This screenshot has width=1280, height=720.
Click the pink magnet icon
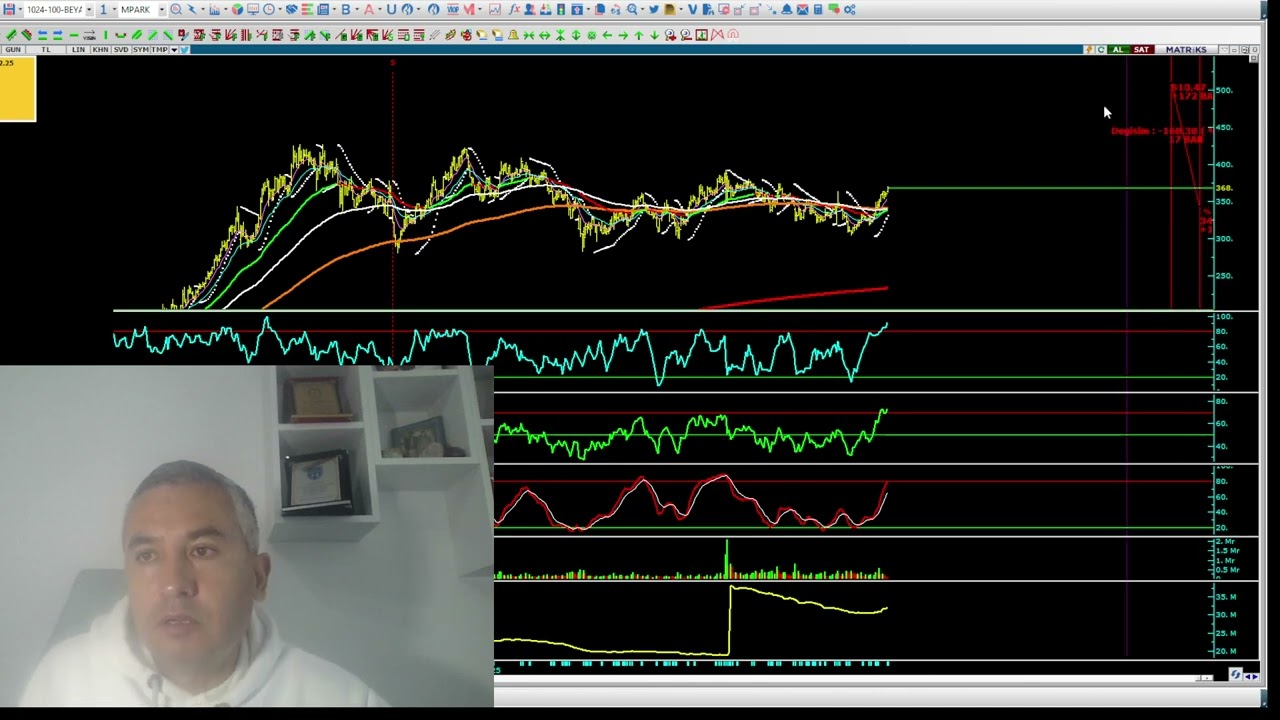click(x=732, y=35)
